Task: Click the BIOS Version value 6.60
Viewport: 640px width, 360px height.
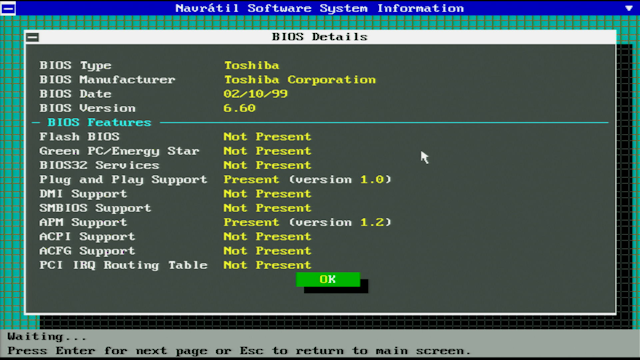Action: tap(240, 108)
